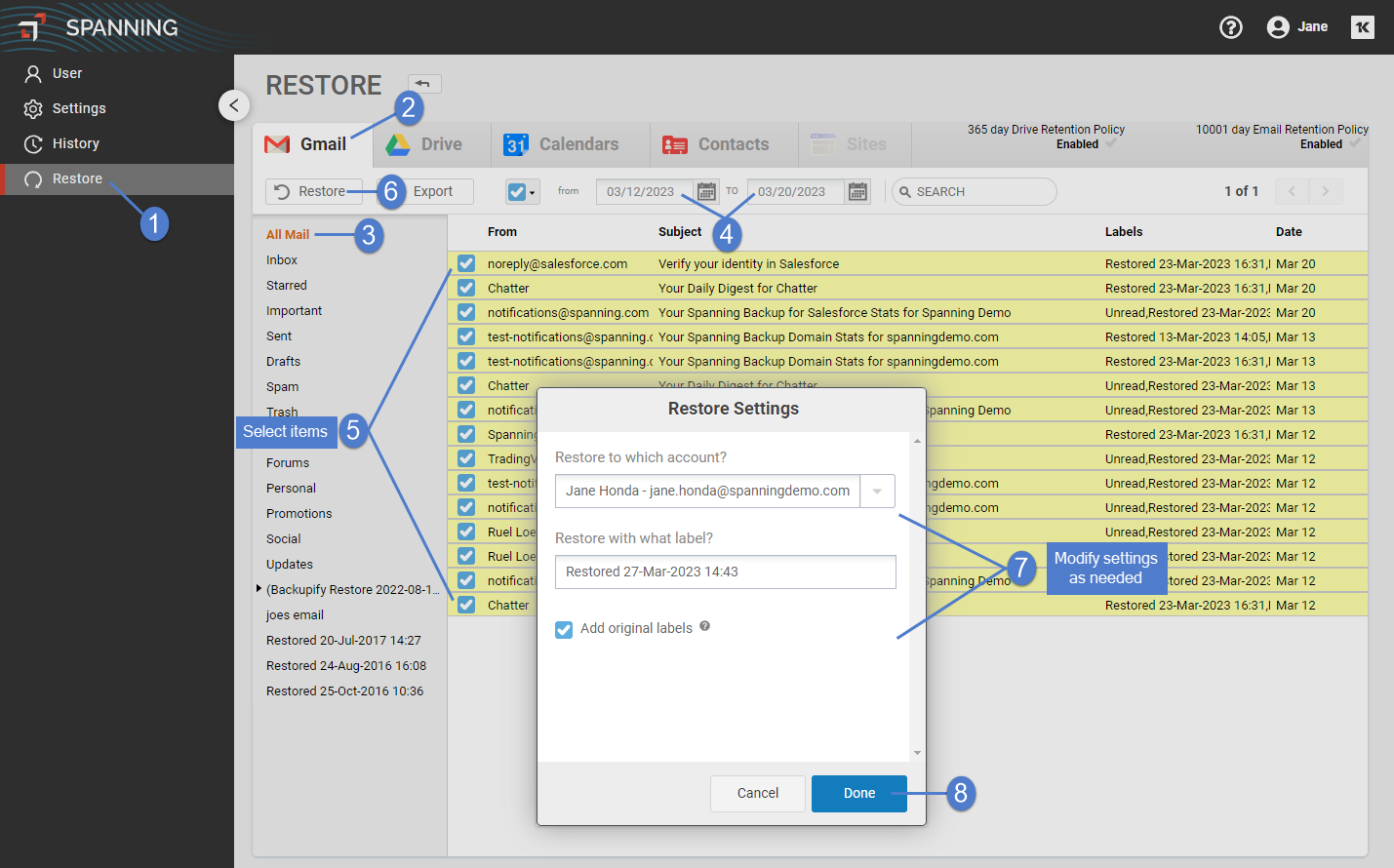Viewport: 1394px width, 868px height.
Task: Sort by the Subject column header
Action: tap(680, 232)
